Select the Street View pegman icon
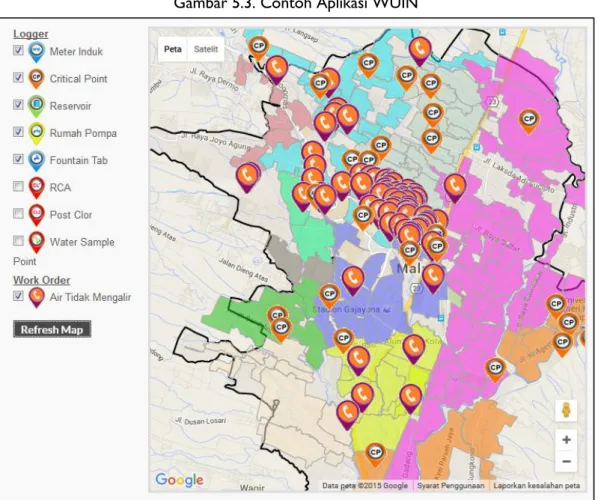Image resolution: width=598 pixels, height=500 pixels. click(566, 411)
